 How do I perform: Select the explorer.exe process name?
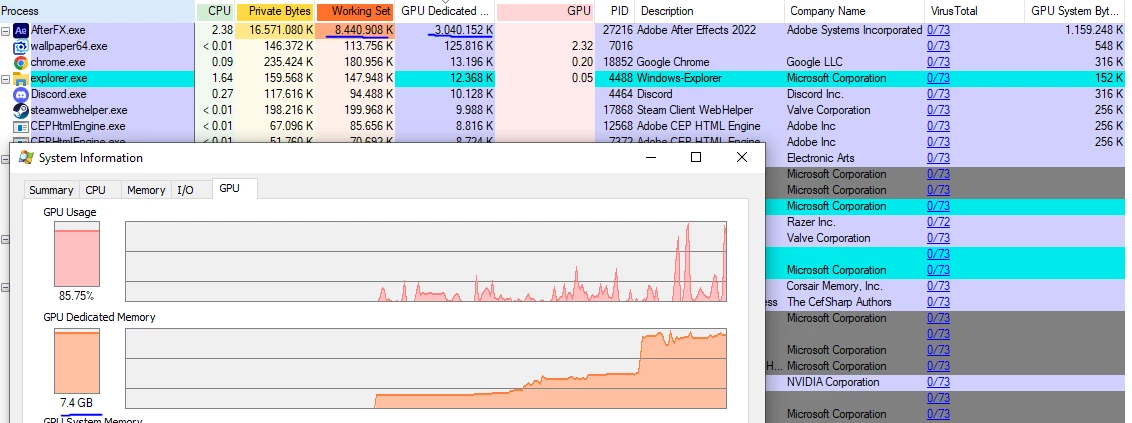(x=61, y=78)
